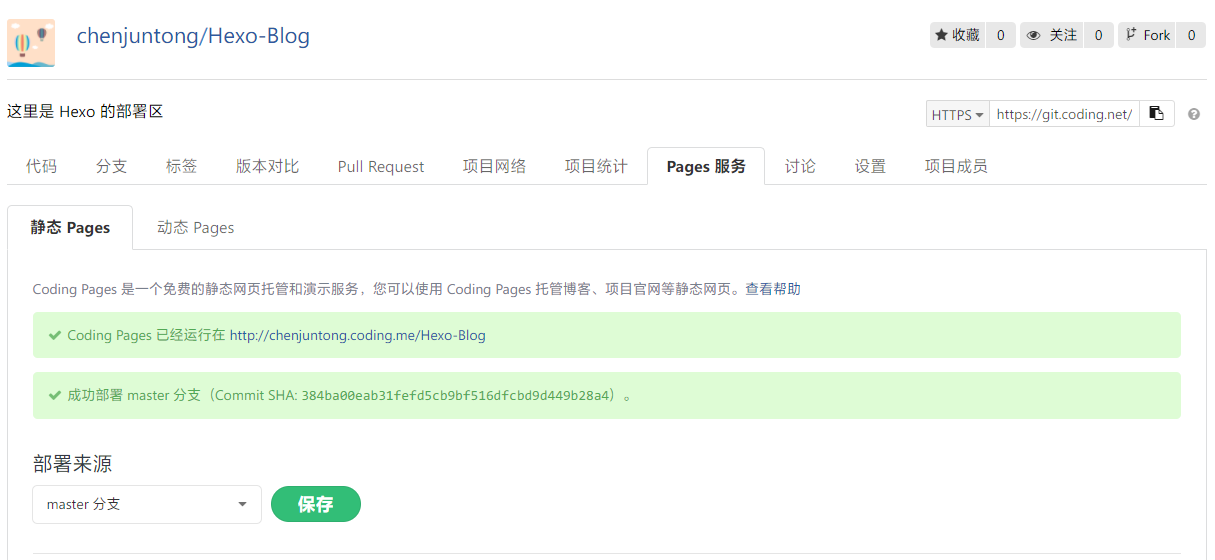Open the 设置 tab
This screenshot has height=560, width=1215.
(x=870, y=166)
